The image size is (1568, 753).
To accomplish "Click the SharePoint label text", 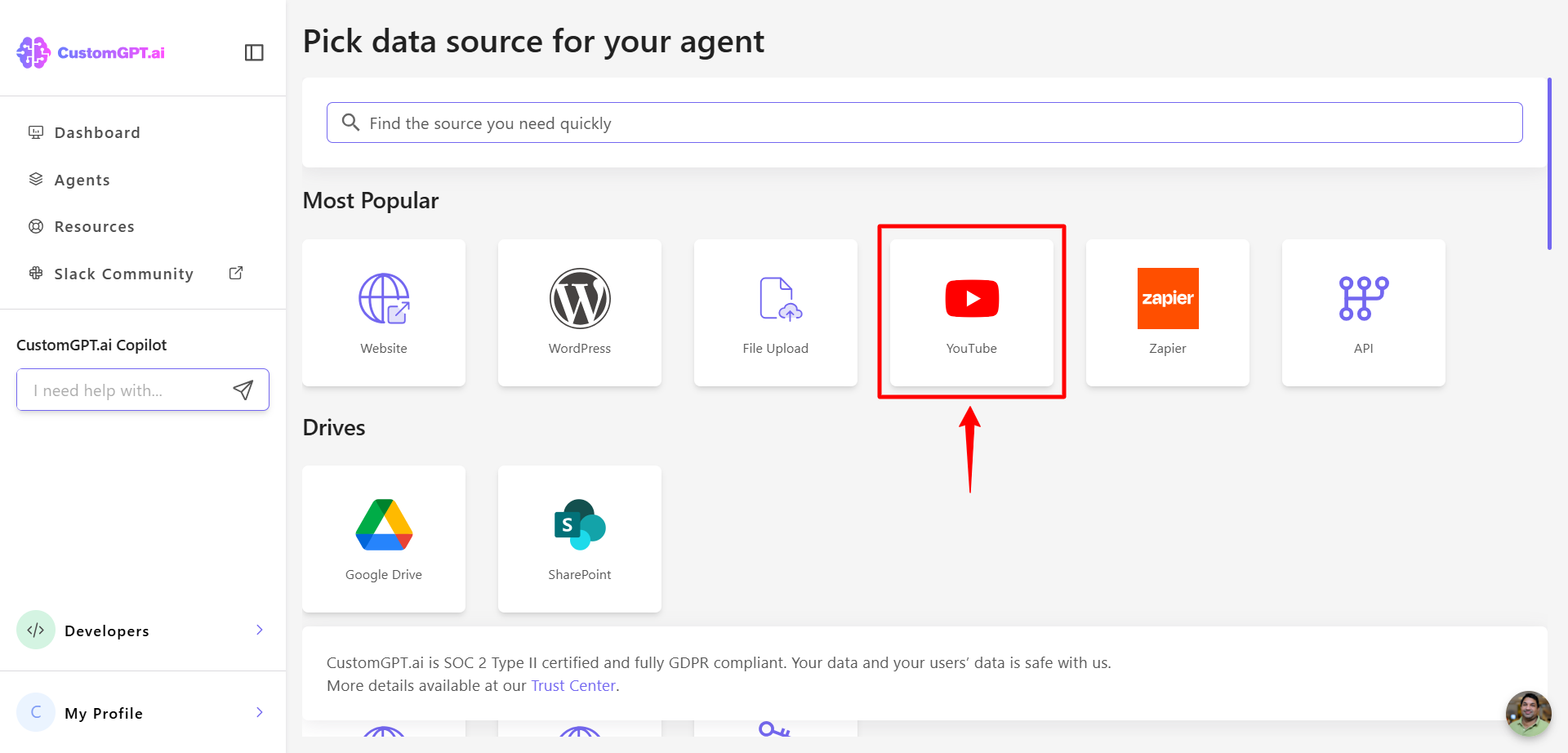I will coord(580,574).
